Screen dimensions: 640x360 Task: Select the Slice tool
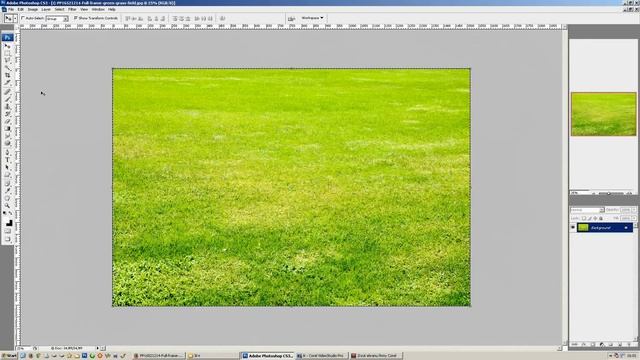click(x=7, y=83)
